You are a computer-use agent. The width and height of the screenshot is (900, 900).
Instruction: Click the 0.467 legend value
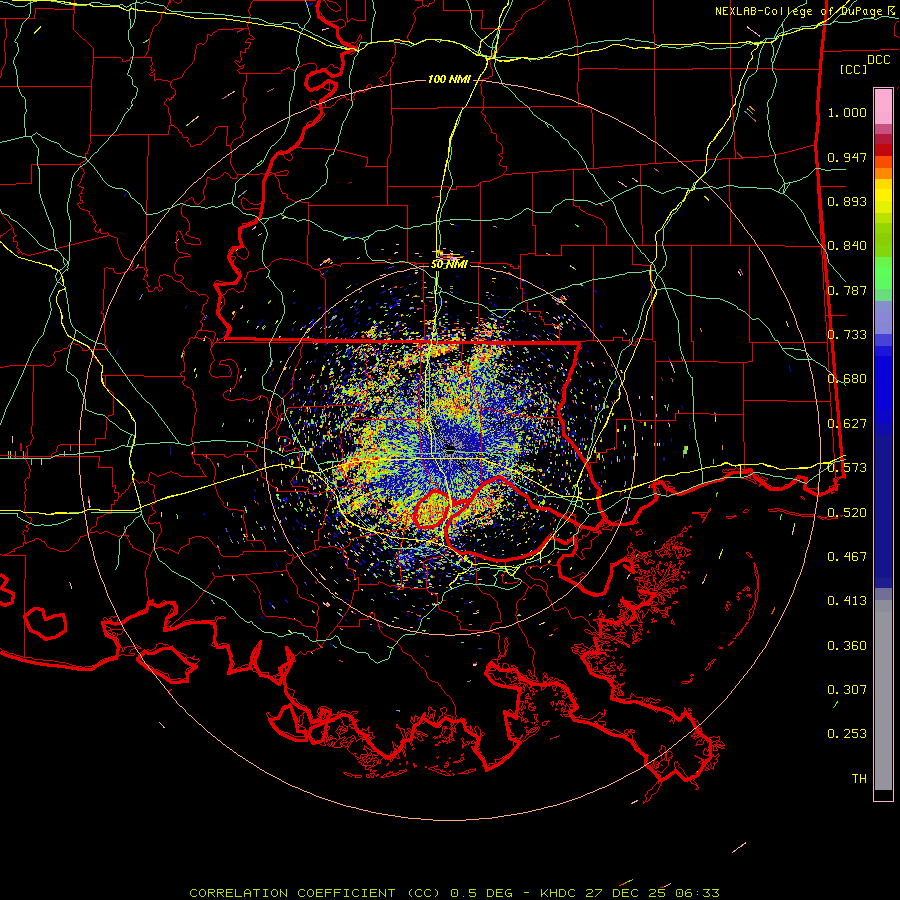847,556
